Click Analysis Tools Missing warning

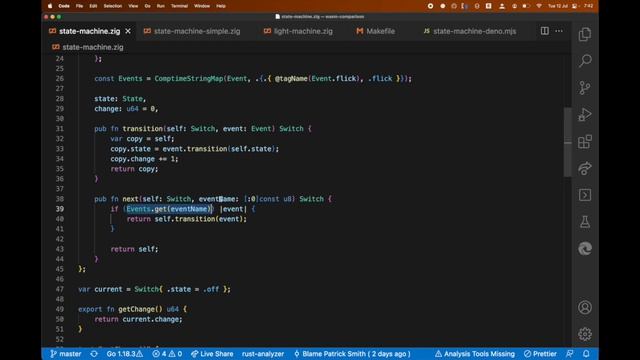475,354
